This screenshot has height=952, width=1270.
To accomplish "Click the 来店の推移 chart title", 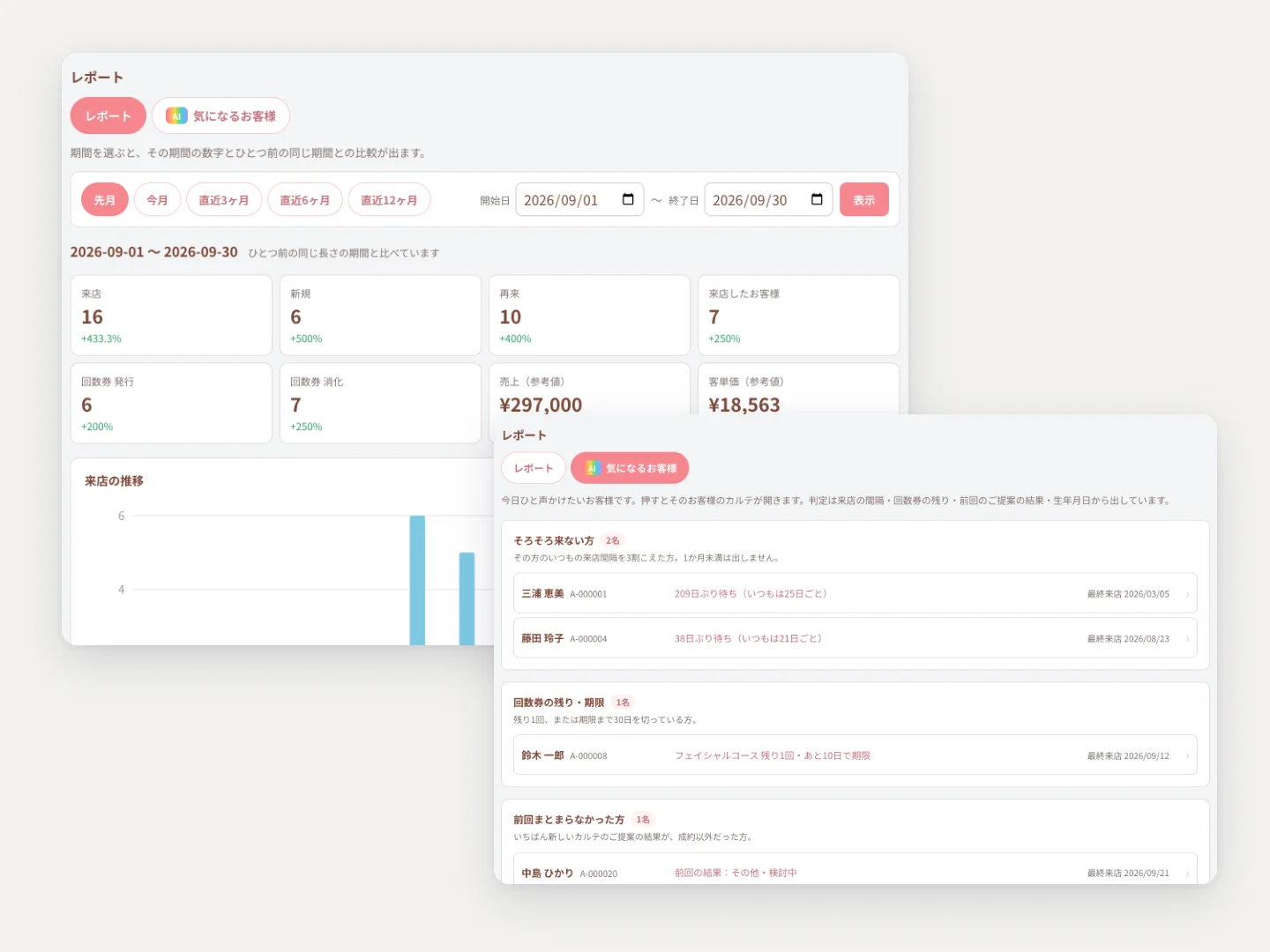I will click(x=114, y=481).
